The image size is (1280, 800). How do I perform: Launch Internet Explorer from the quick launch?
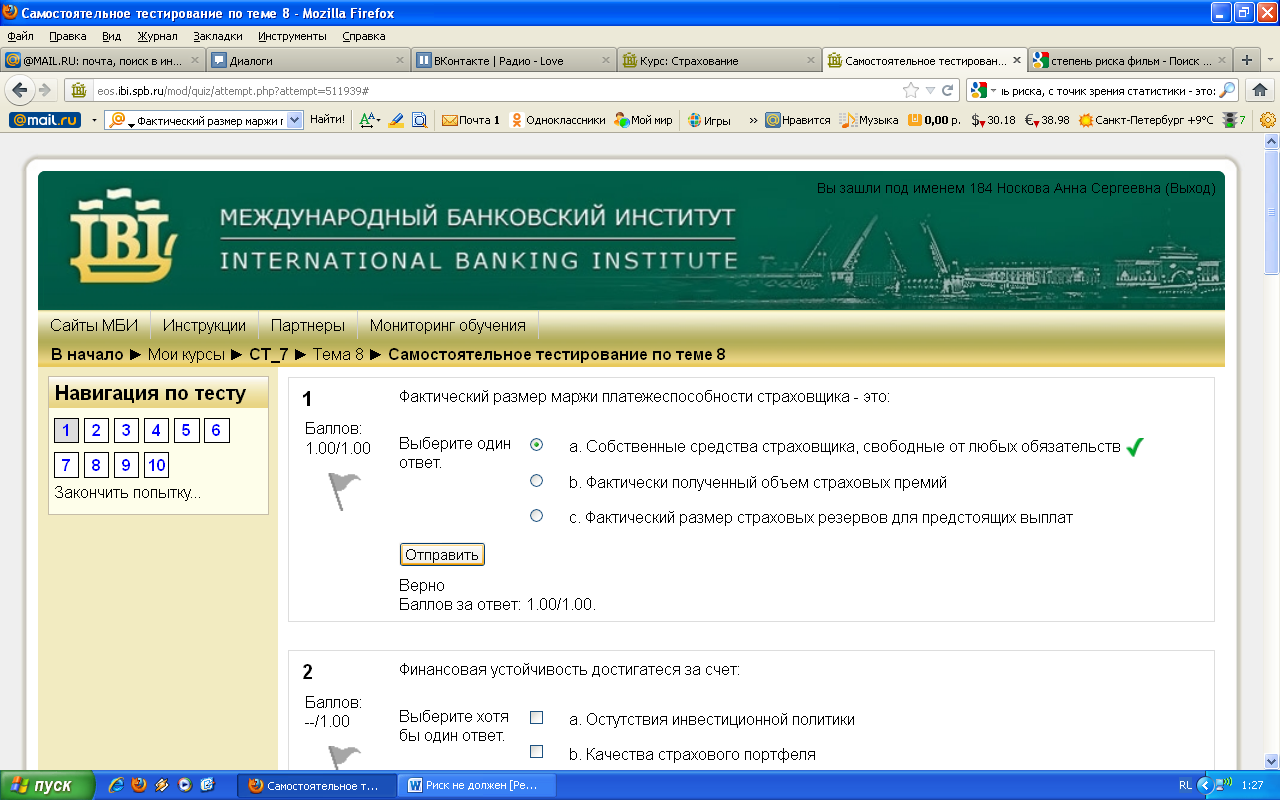pyautogui.click(x=115, y=785)
